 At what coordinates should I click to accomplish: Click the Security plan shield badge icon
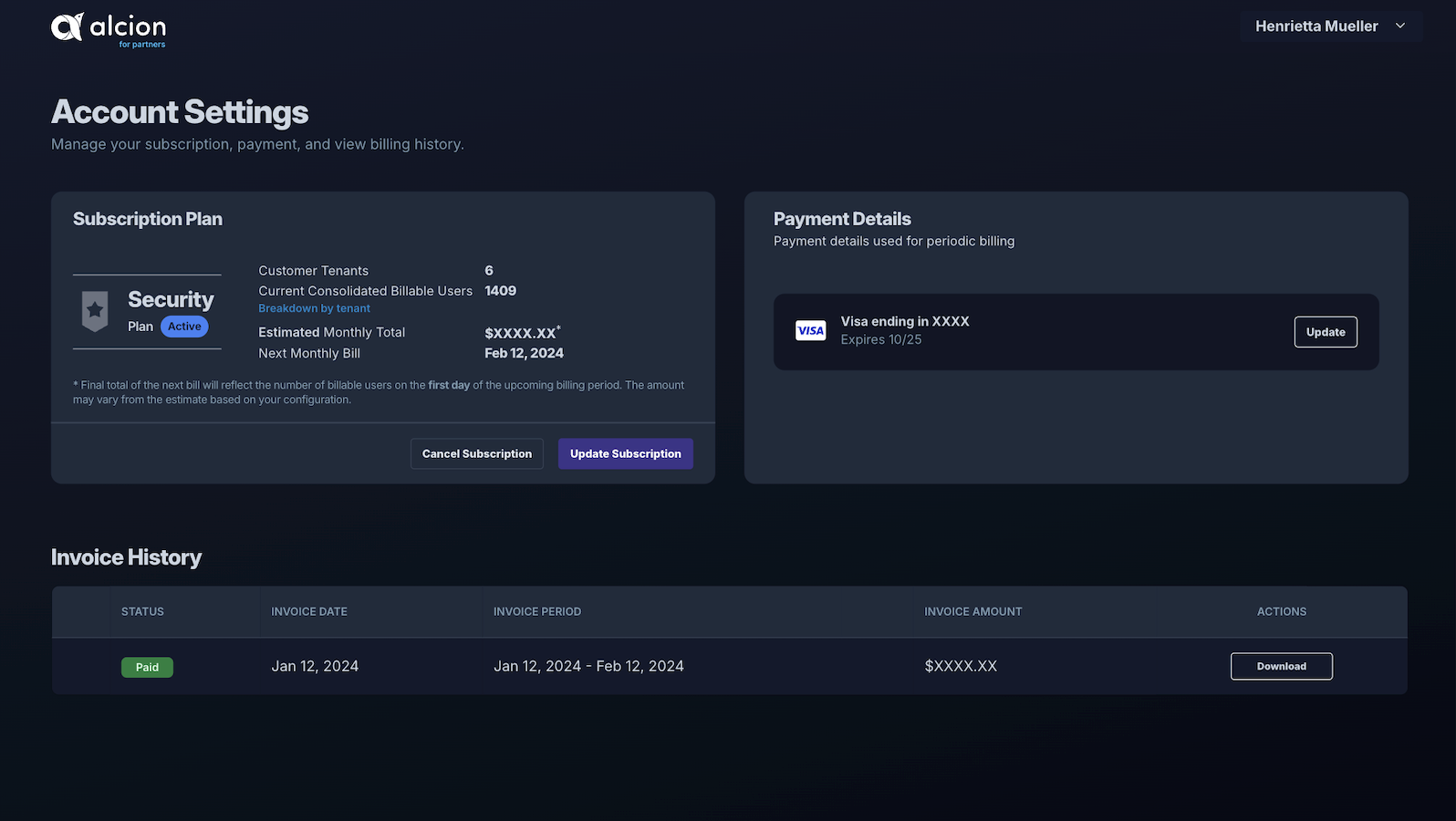pyautogui.click(x=95, y=311)
